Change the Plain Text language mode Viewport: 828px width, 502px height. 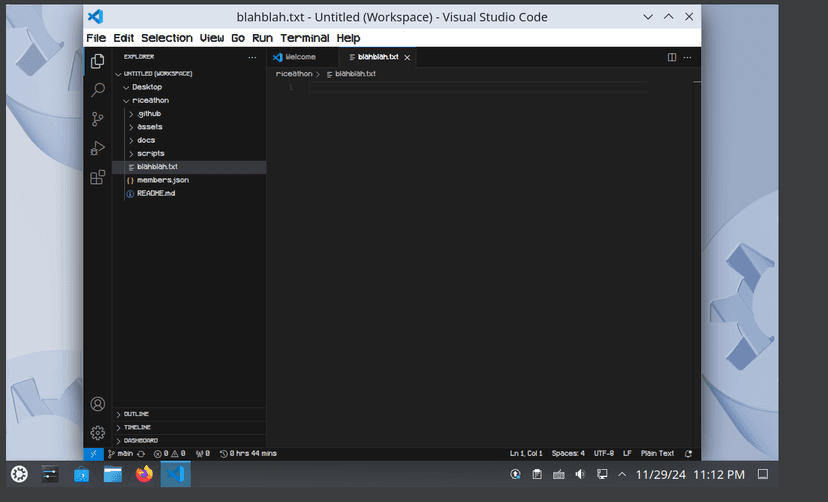pyautogui.click(x=657, y=453)
